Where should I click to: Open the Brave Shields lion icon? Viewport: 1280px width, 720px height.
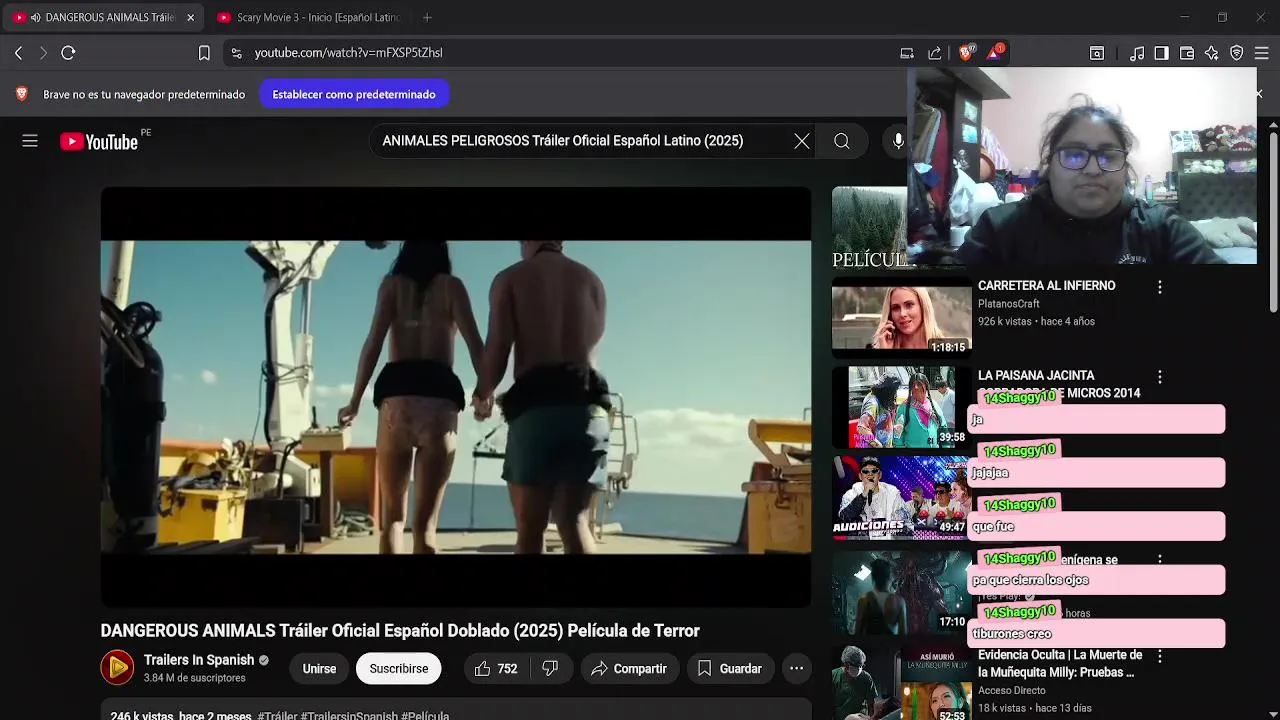click(966, 53)
